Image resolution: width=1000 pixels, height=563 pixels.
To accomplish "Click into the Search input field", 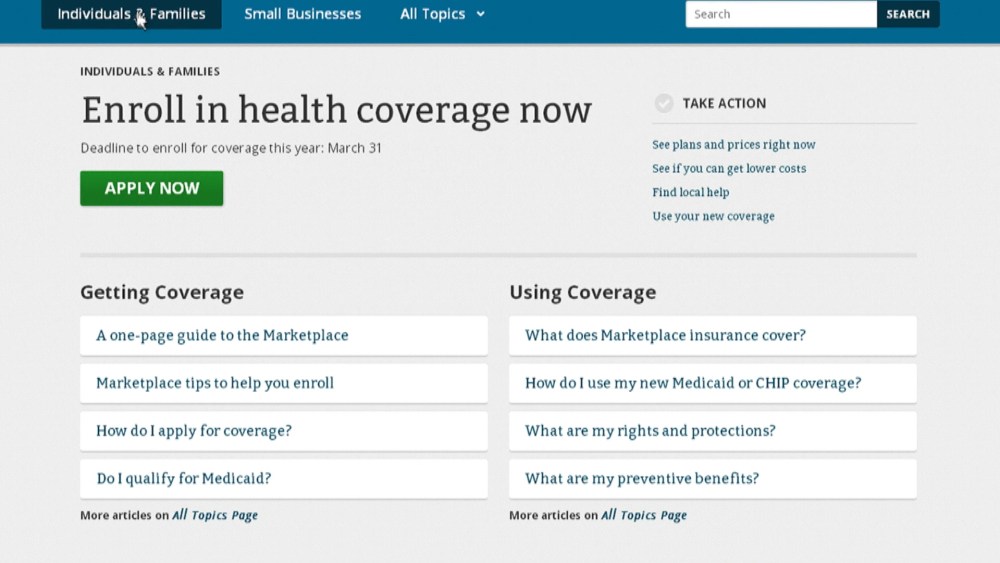I will [x=780, y=14].
